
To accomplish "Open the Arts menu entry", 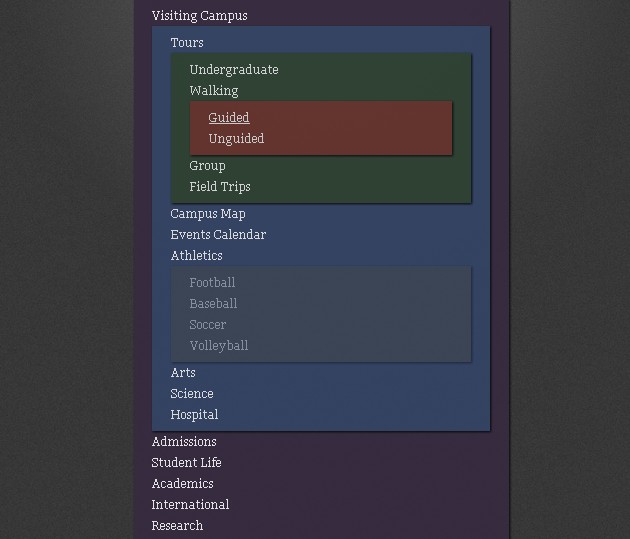I will point(183,373).
